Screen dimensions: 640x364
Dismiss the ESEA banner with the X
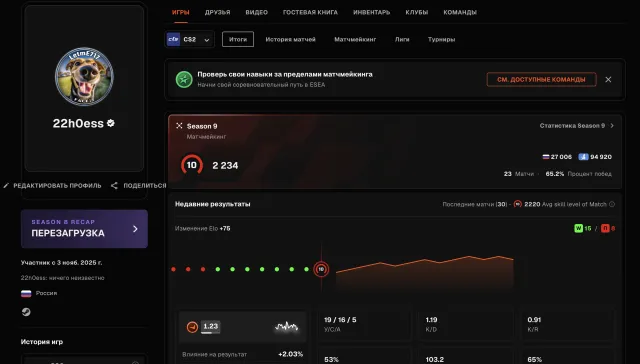pos(608,80)
